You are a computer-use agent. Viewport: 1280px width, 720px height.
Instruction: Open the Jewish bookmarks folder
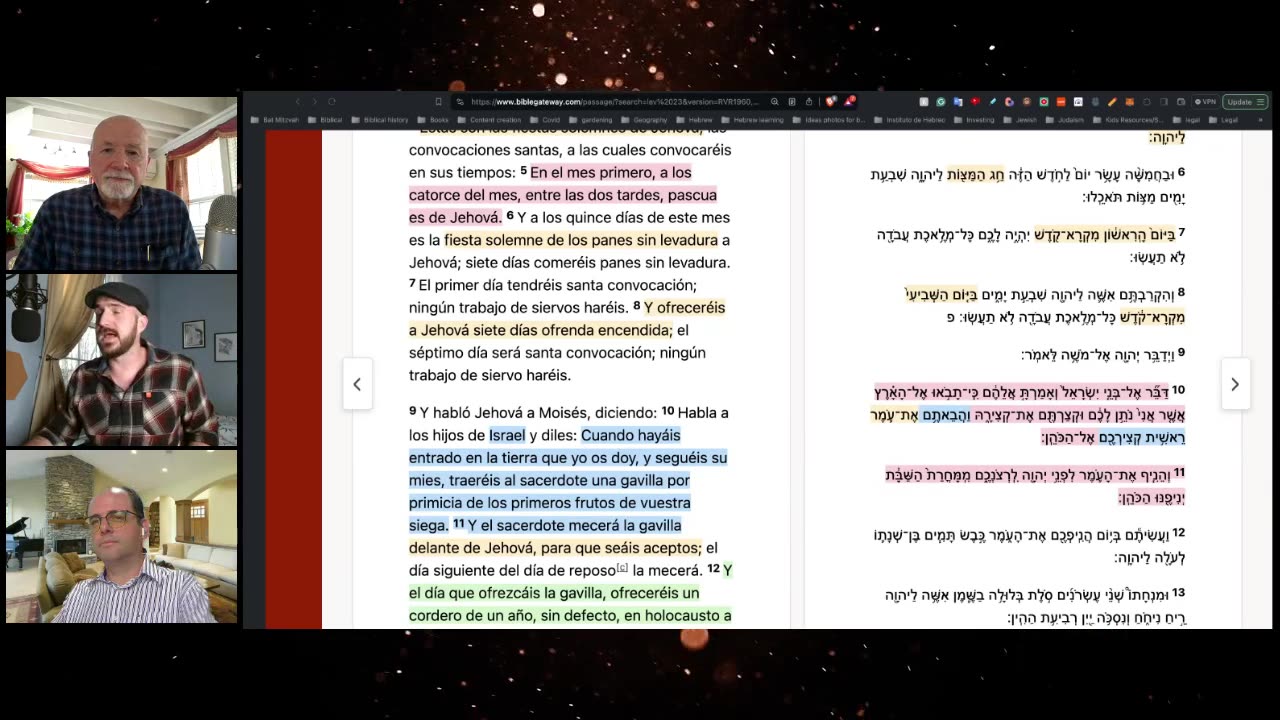point(1020,120)
